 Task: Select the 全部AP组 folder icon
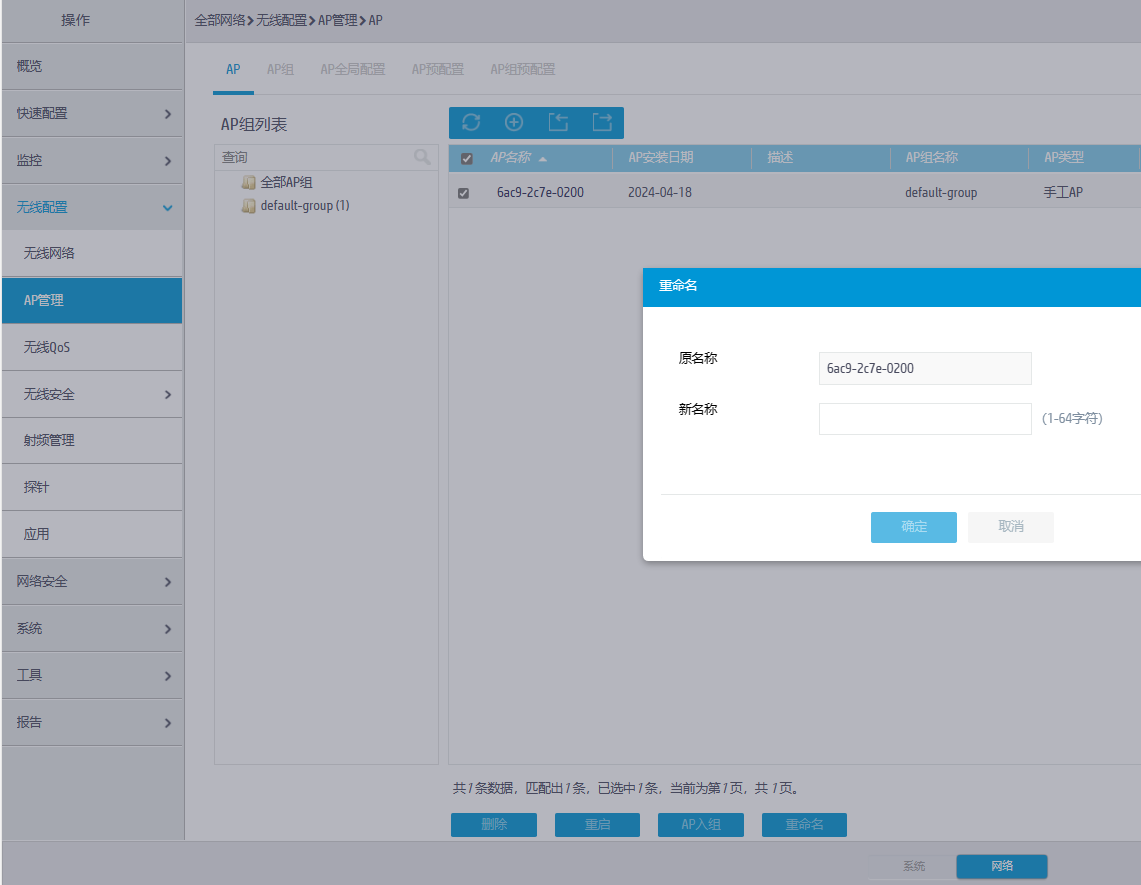tap(249, 183)
